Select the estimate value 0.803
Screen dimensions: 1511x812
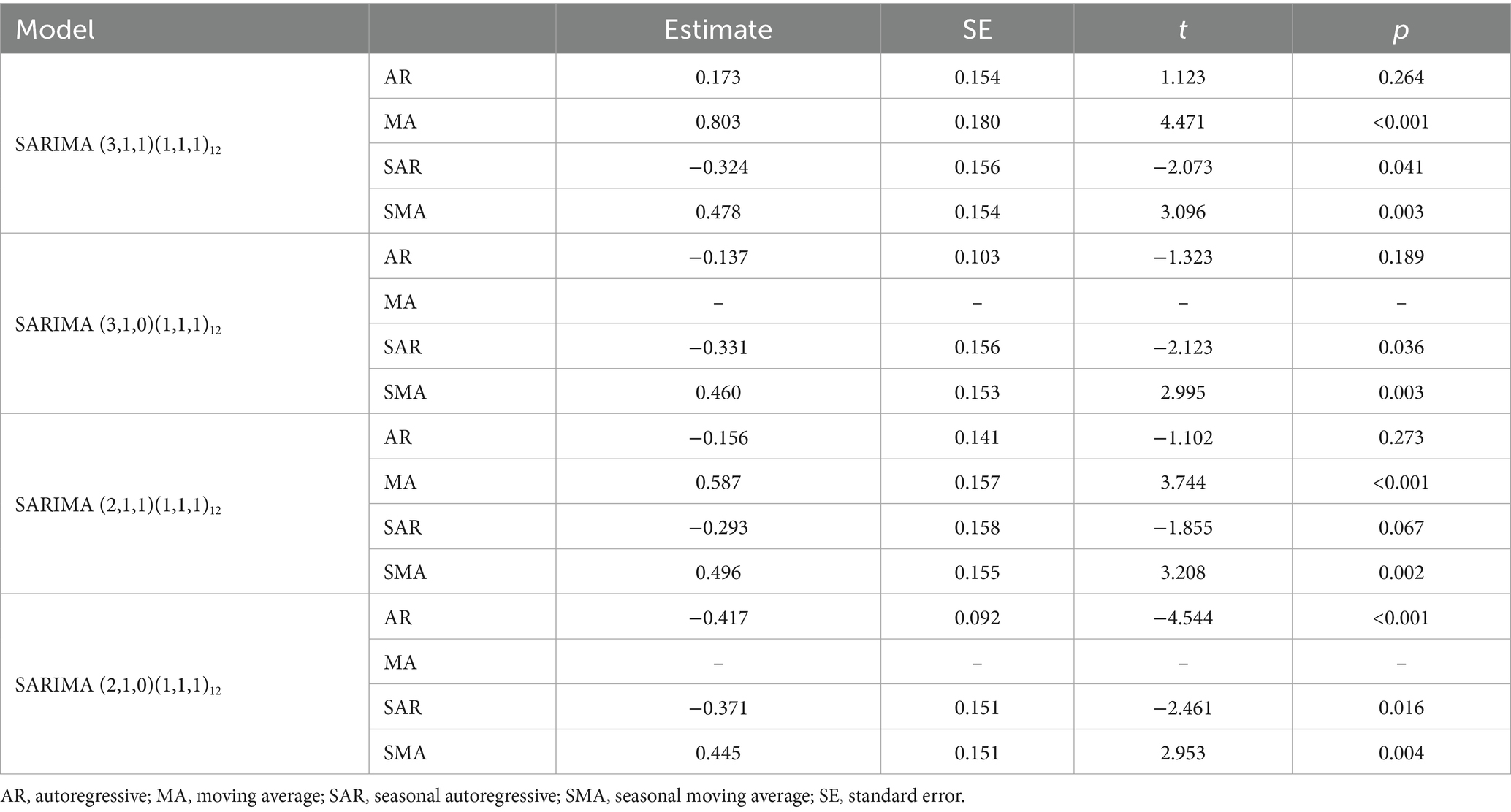[718, 122]
